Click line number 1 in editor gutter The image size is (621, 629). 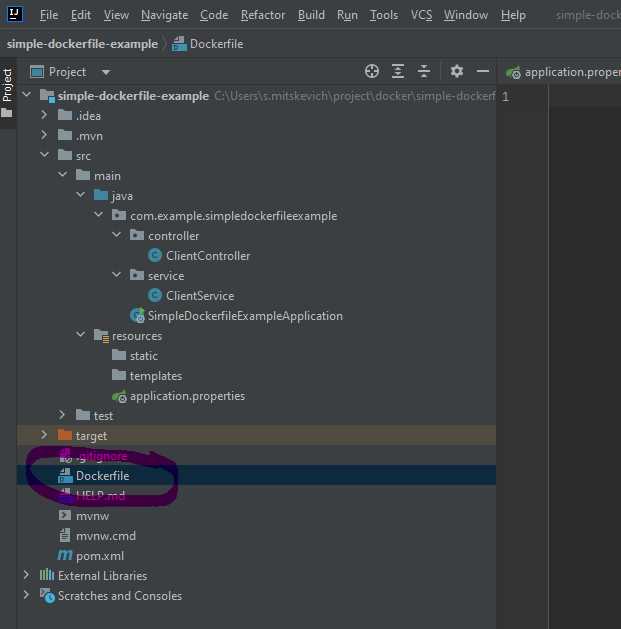(x=505, y=96)
